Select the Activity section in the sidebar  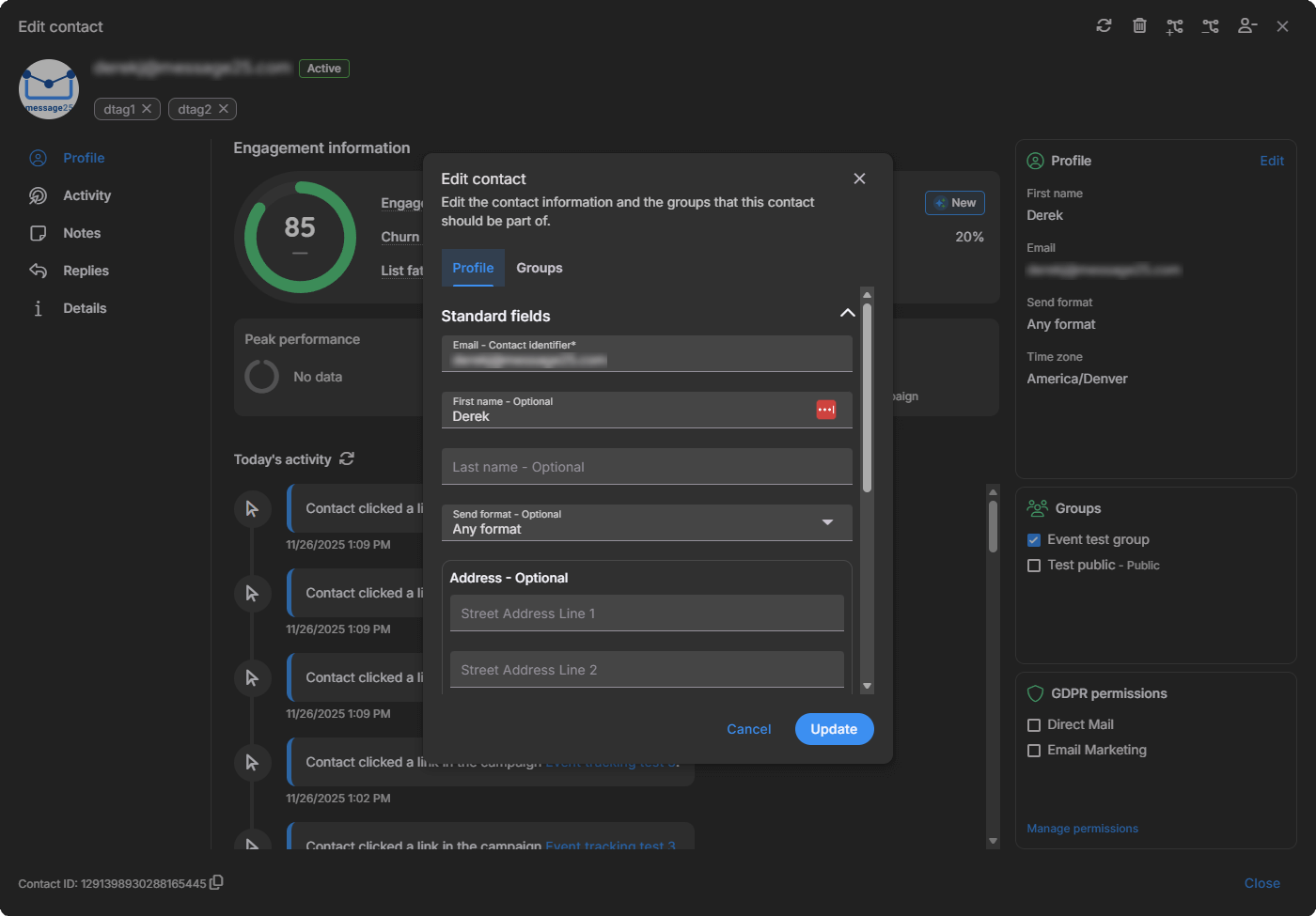coord(86,195)
